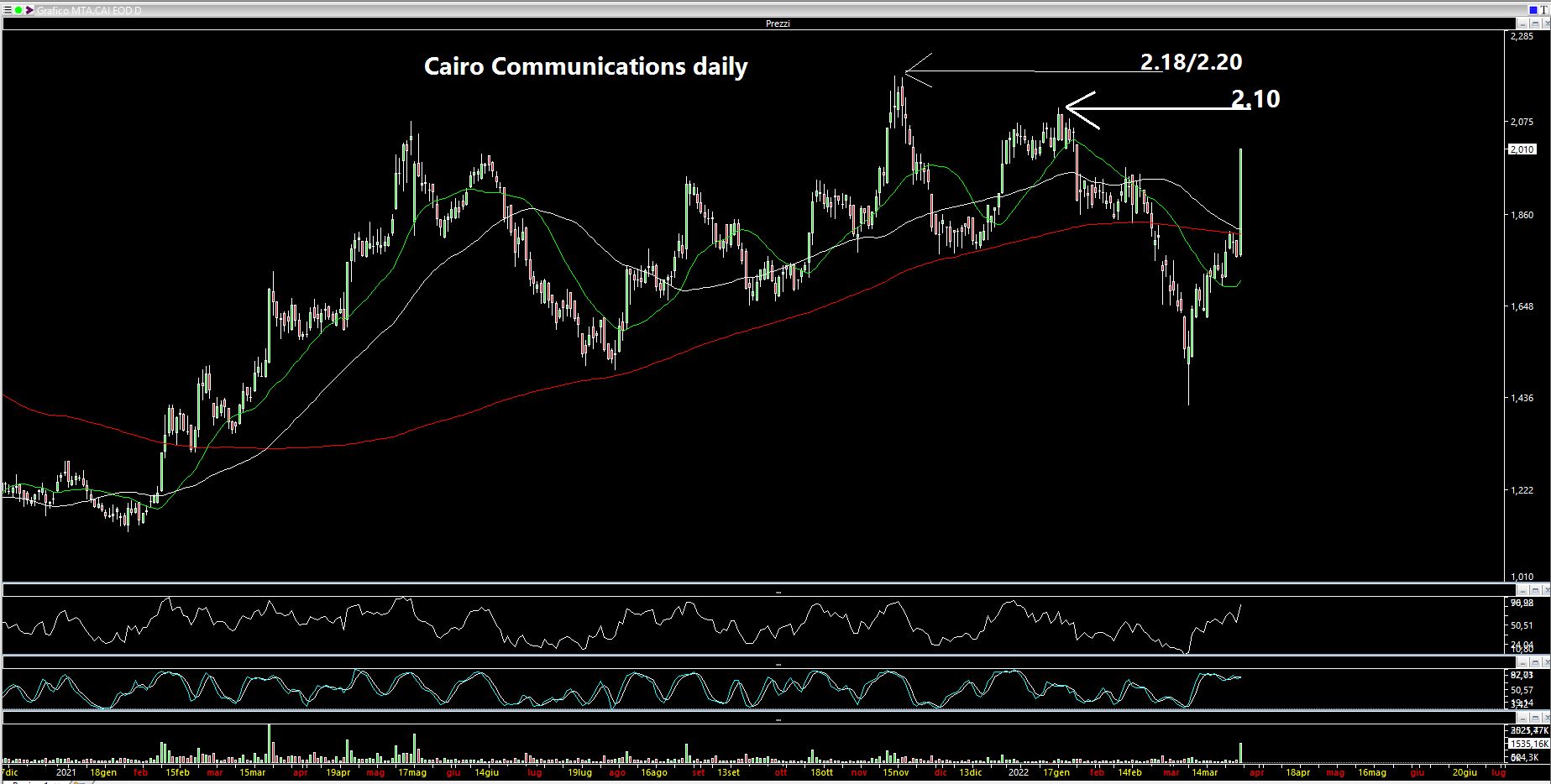Image resolution: width=1551 pixels, height=784 pixels.
Task: Maximize the Prezzi price panel
Action: click(x=1535, y=24)
